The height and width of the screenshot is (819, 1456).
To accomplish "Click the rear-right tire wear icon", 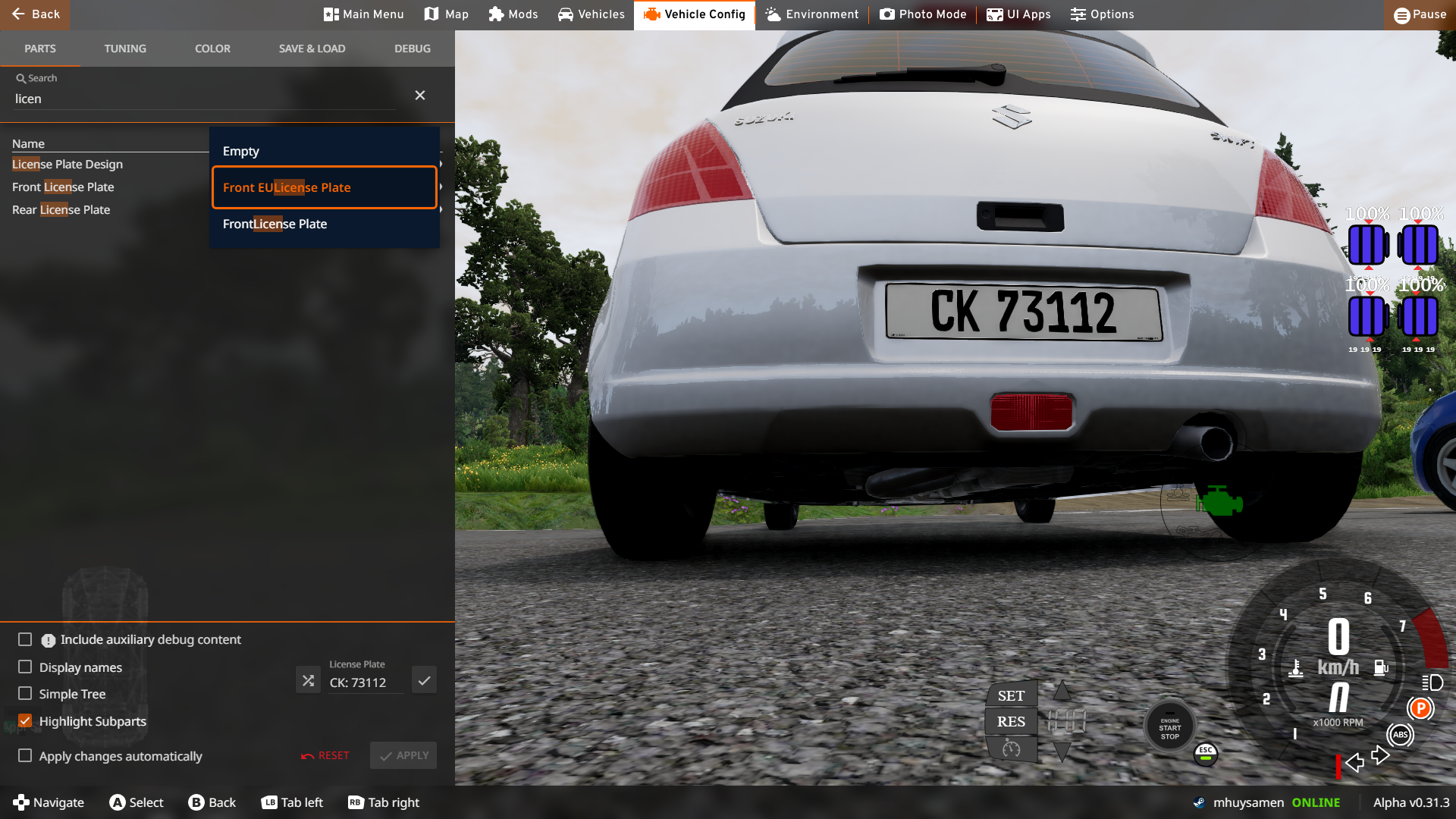I will click(1418, 315).
